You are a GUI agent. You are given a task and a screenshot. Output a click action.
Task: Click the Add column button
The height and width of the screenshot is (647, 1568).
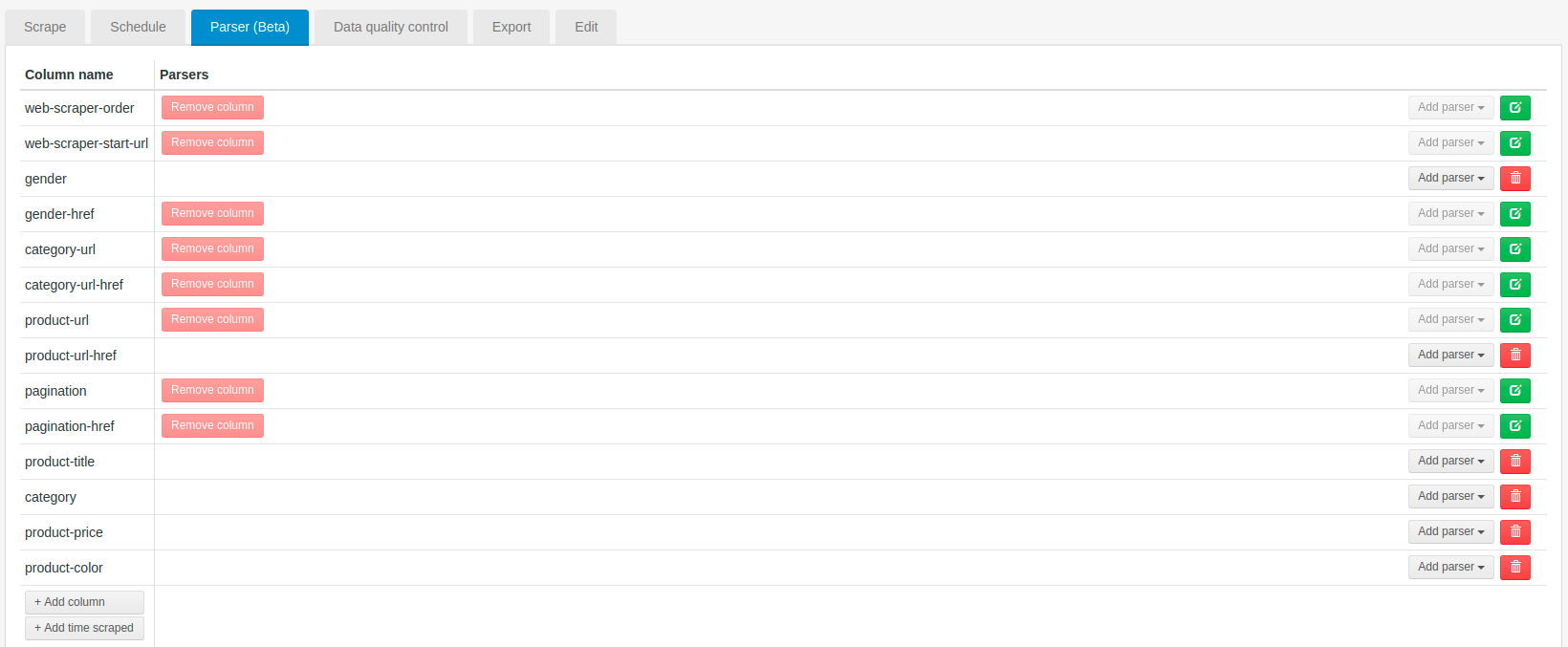[84, 602]
